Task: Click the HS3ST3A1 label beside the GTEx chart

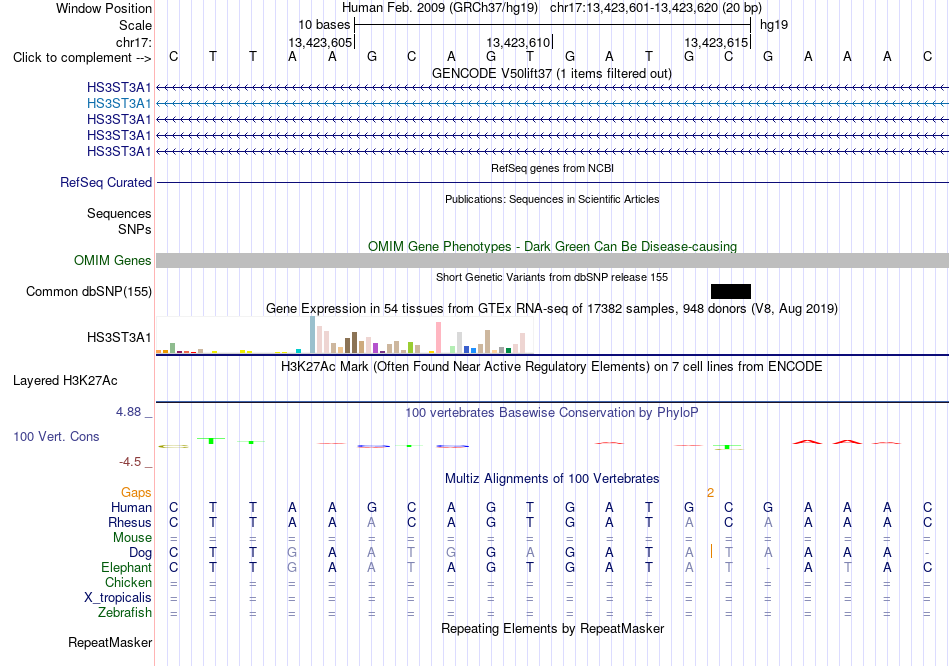Action: point(119,338)
